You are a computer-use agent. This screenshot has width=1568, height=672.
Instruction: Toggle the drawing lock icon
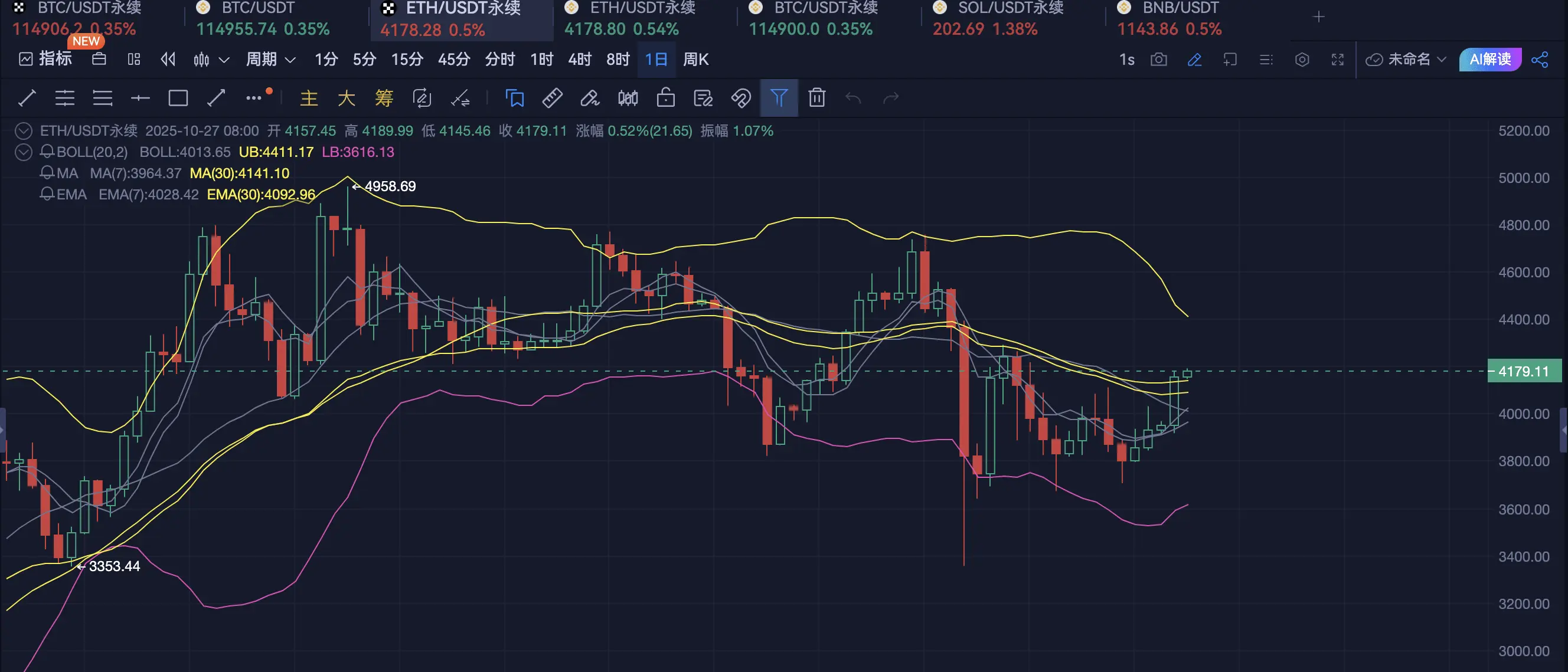[x=665, y=98]
